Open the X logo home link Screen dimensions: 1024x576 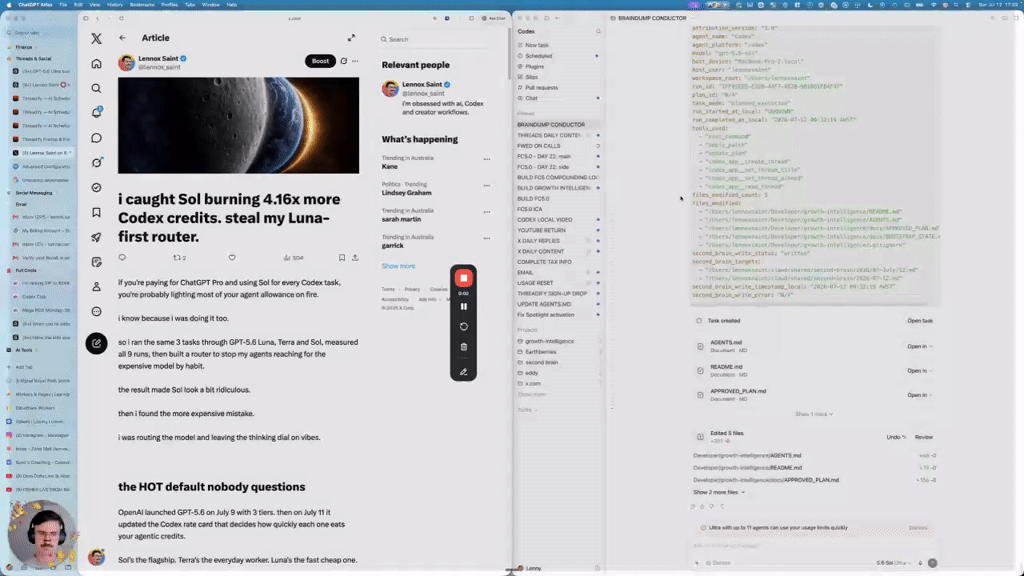click(96, 39)
